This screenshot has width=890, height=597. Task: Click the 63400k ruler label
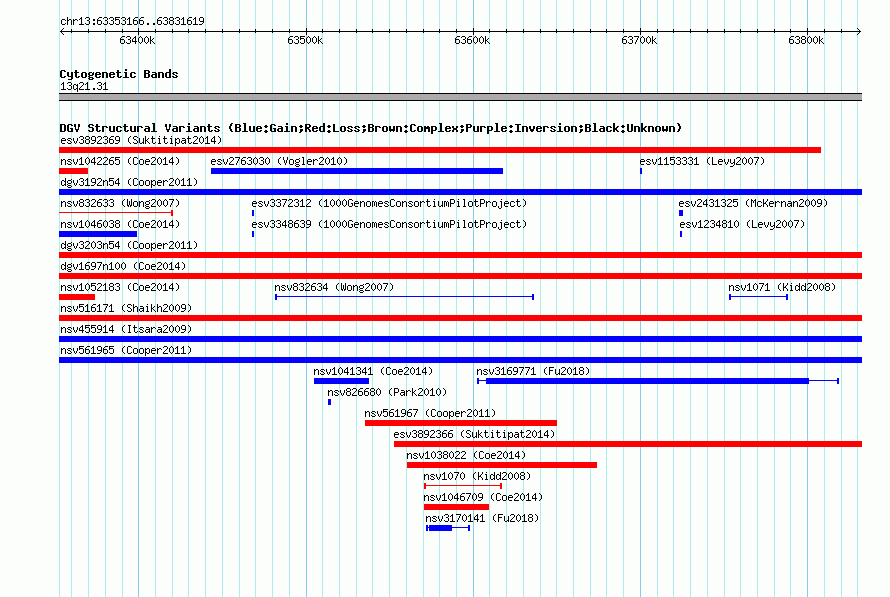pos(137,40)
